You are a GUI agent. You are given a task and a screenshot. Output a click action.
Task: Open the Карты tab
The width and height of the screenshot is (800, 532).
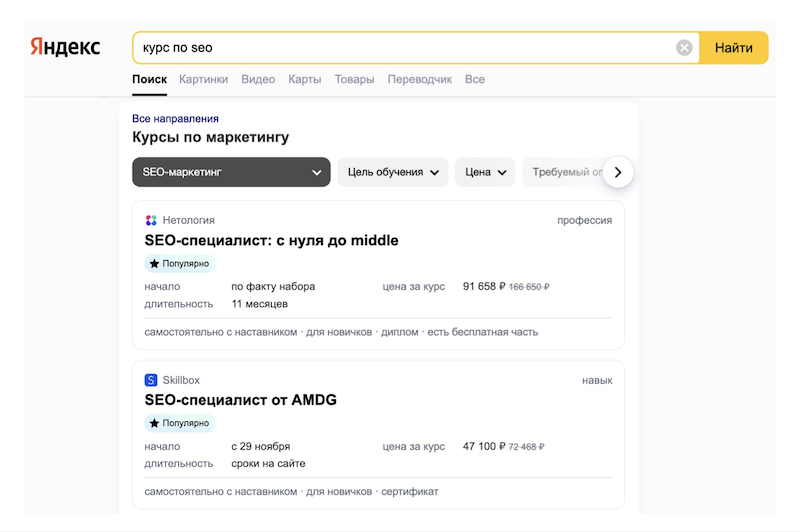305,80
